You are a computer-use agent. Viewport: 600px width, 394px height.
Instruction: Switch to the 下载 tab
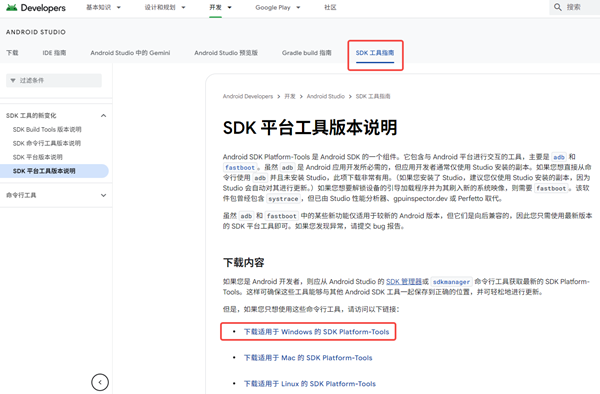(12, 53)
